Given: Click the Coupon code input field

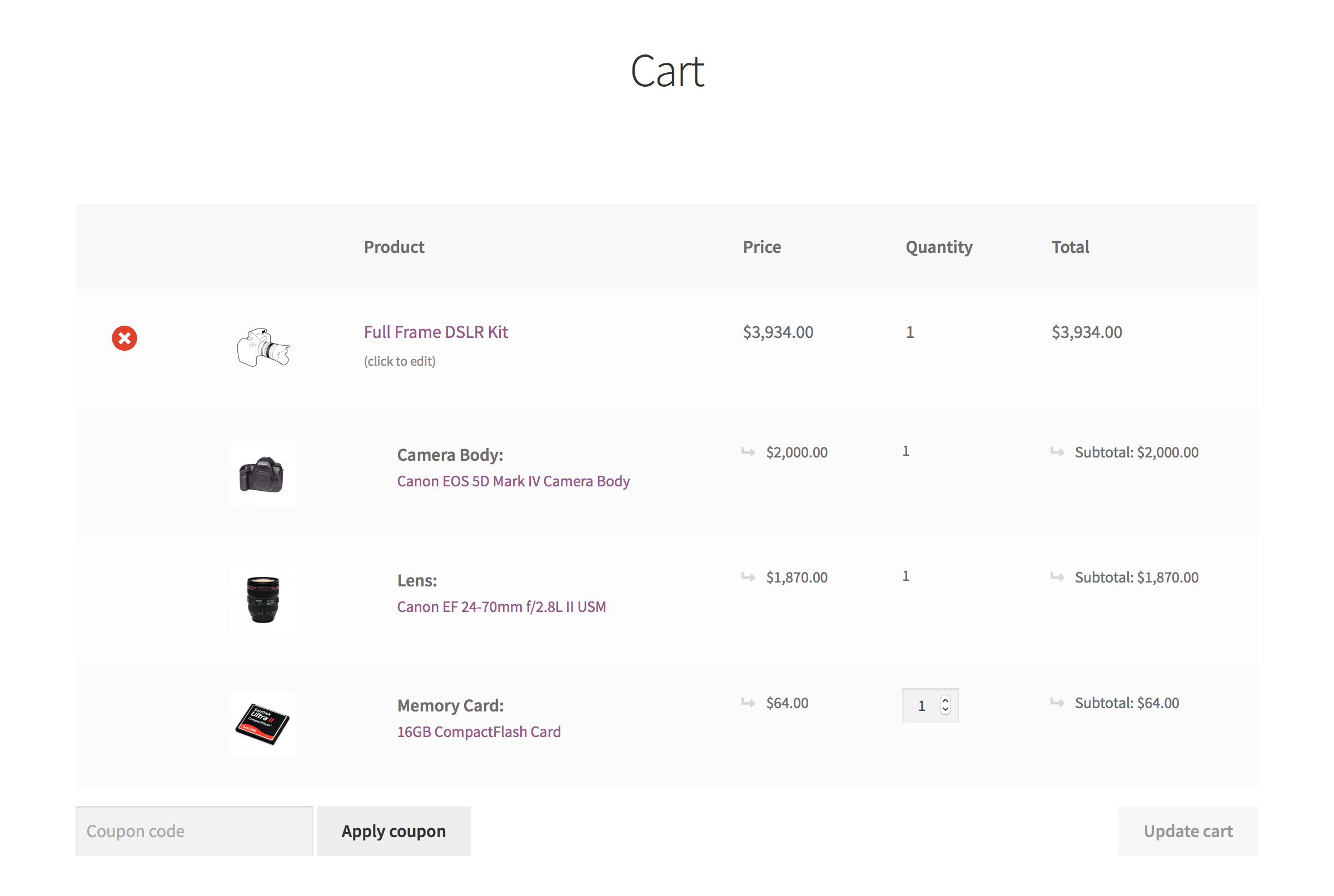Looking at the screenshot, I should (x=194, y=830).
